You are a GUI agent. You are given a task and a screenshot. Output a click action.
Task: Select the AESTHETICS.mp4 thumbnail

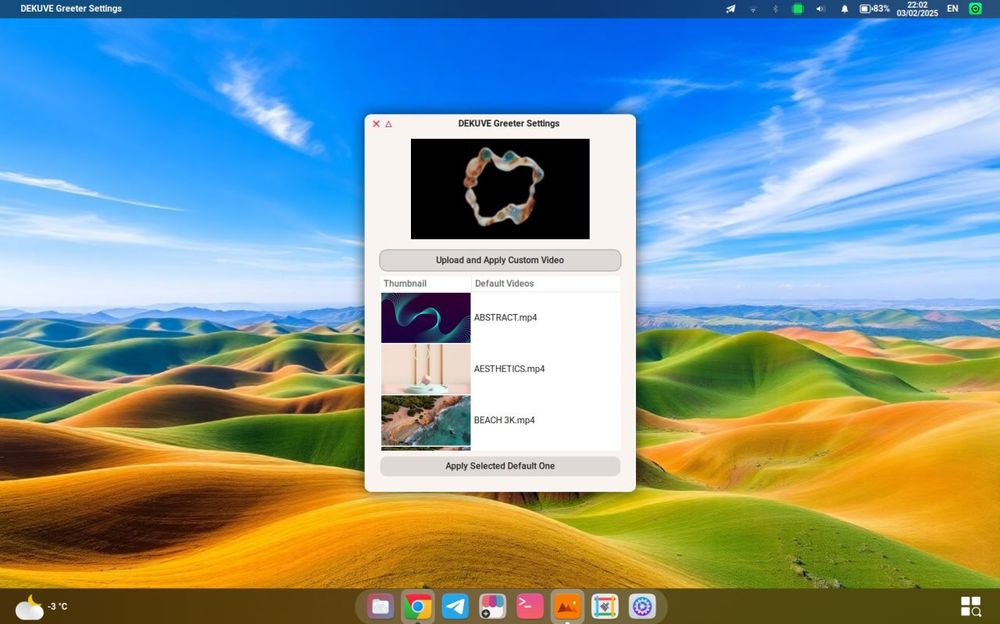[426, 369]
